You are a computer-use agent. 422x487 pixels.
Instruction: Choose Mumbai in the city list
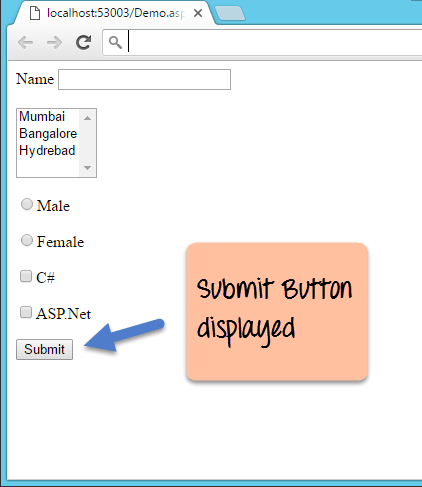(48, 117)
